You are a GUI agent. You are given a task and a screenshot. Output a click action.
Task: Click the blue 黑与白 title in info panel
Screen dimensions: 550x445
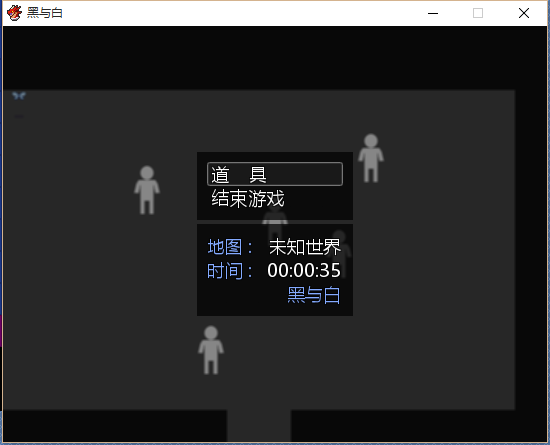pyautogui.click(x=314, y=295)
